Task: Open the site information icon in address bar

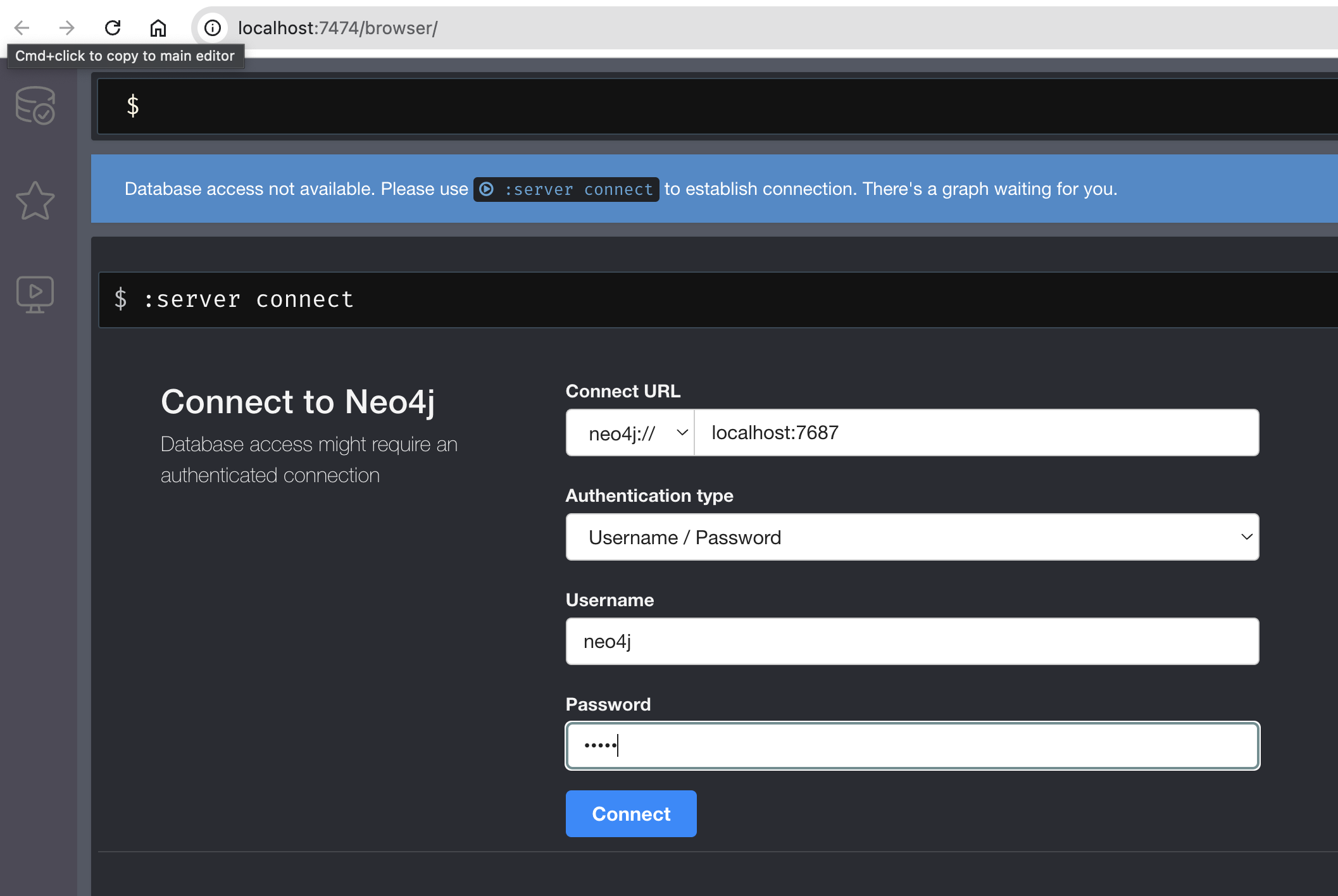Action: click(x=212, y=28)
